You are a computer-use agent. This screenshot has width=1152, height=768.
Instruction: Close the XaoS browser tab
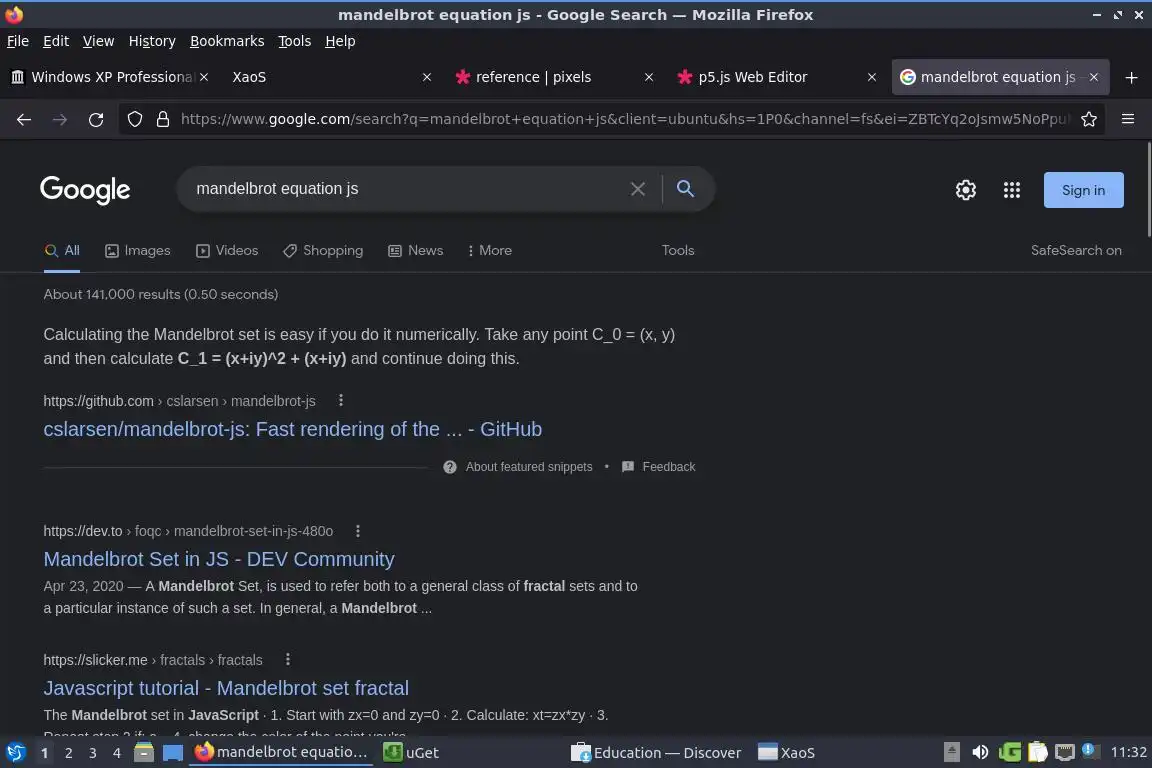pos(427,77)
